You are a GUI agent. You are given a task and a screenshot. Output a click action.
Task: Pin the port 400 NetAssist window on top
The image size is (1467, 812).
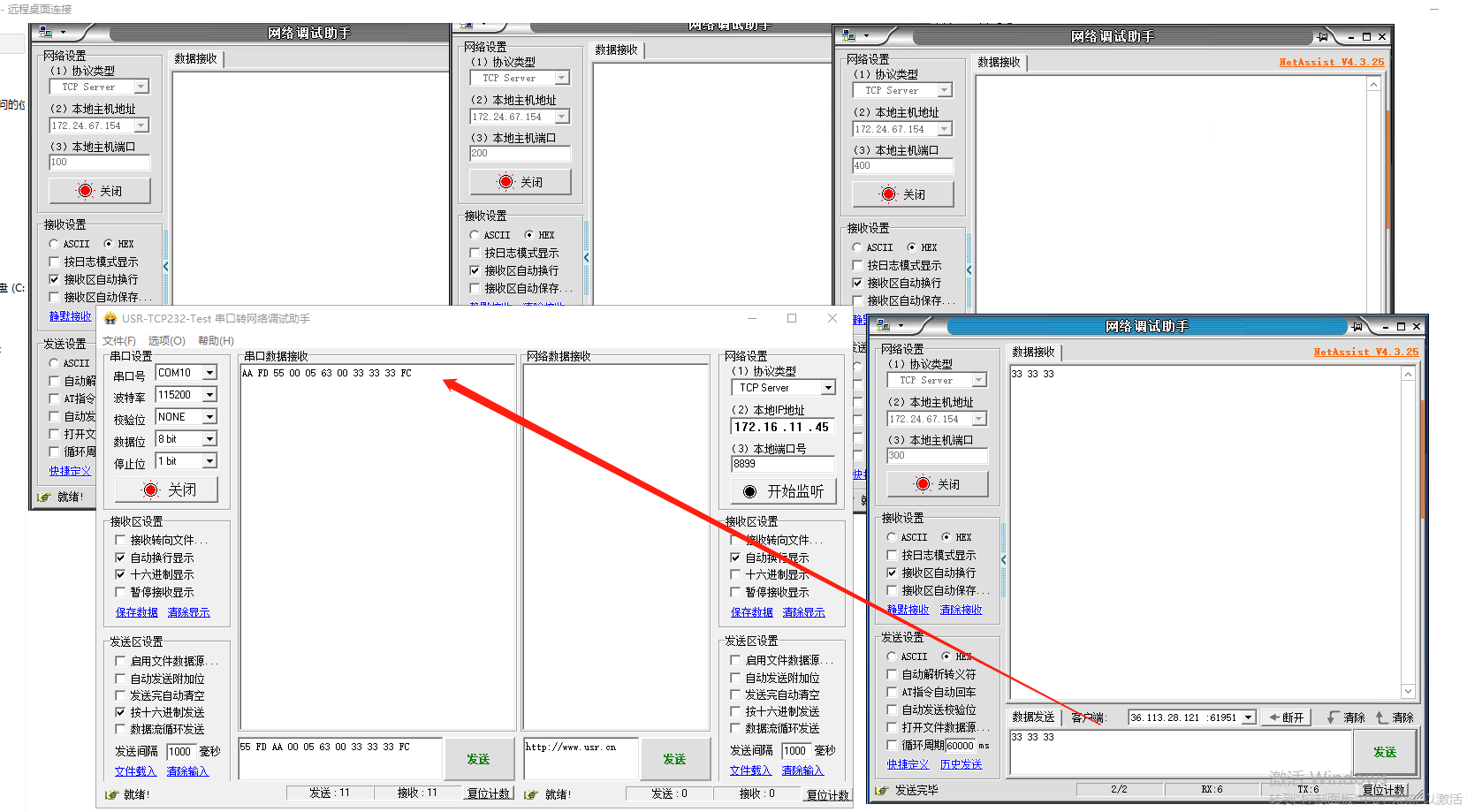point(1322,37)
